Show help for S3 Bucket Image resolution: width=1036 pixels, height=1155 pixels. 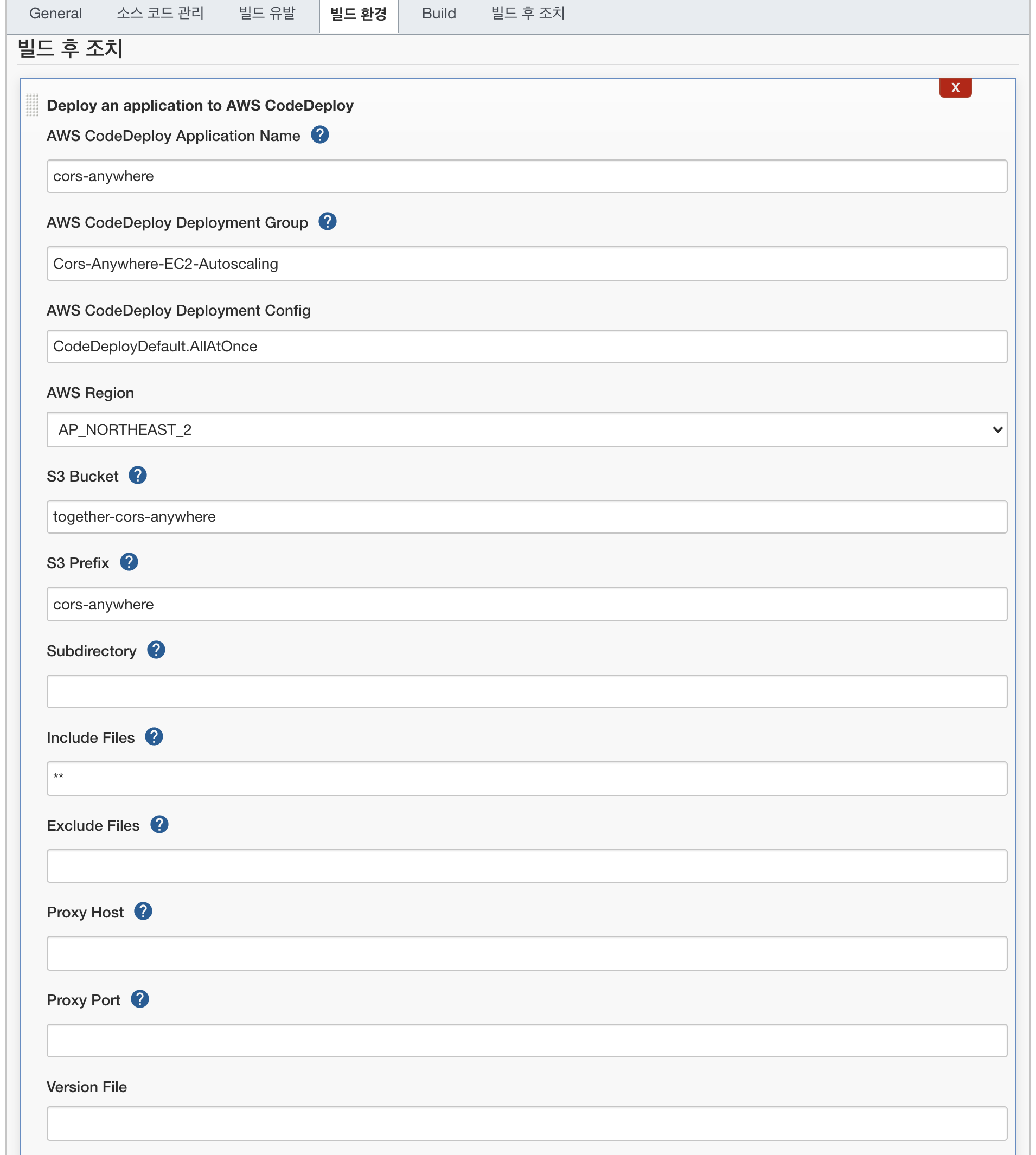138,475
